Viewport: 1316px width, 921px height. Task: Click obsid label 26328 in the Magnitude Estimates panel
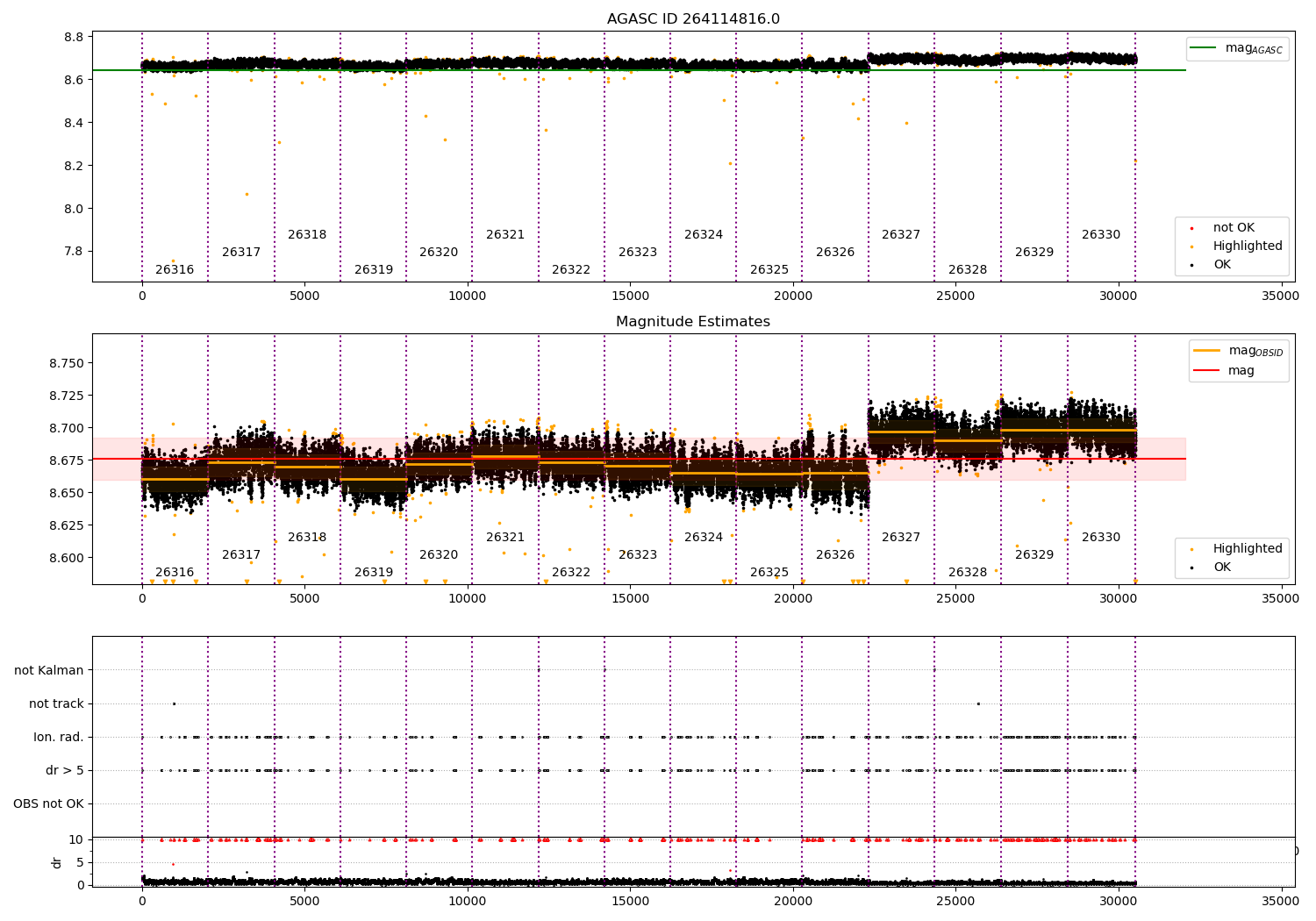(x=968, y=573)
